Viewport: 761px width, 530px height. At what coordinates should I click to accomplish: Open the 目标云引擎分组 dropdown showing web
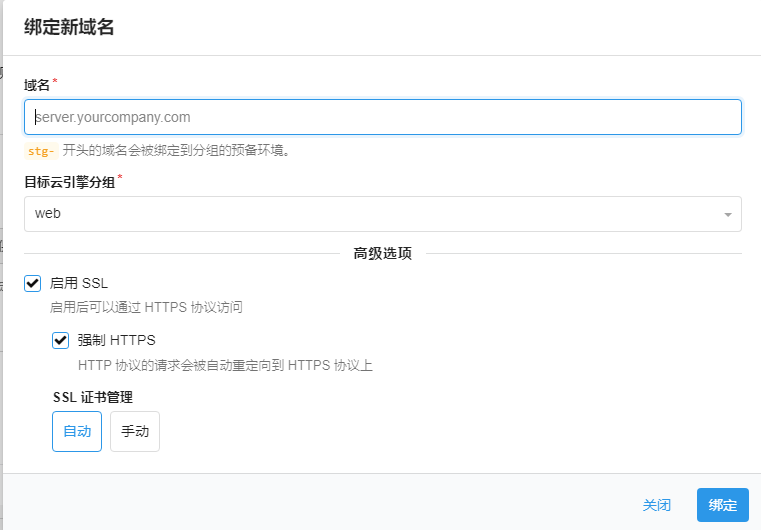tap(370, 214)
